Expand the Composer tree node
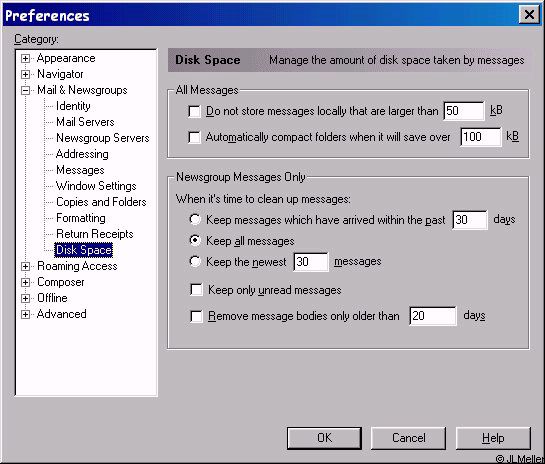Image resolution: width=545 pixels, height=464 pixels. 25,282
